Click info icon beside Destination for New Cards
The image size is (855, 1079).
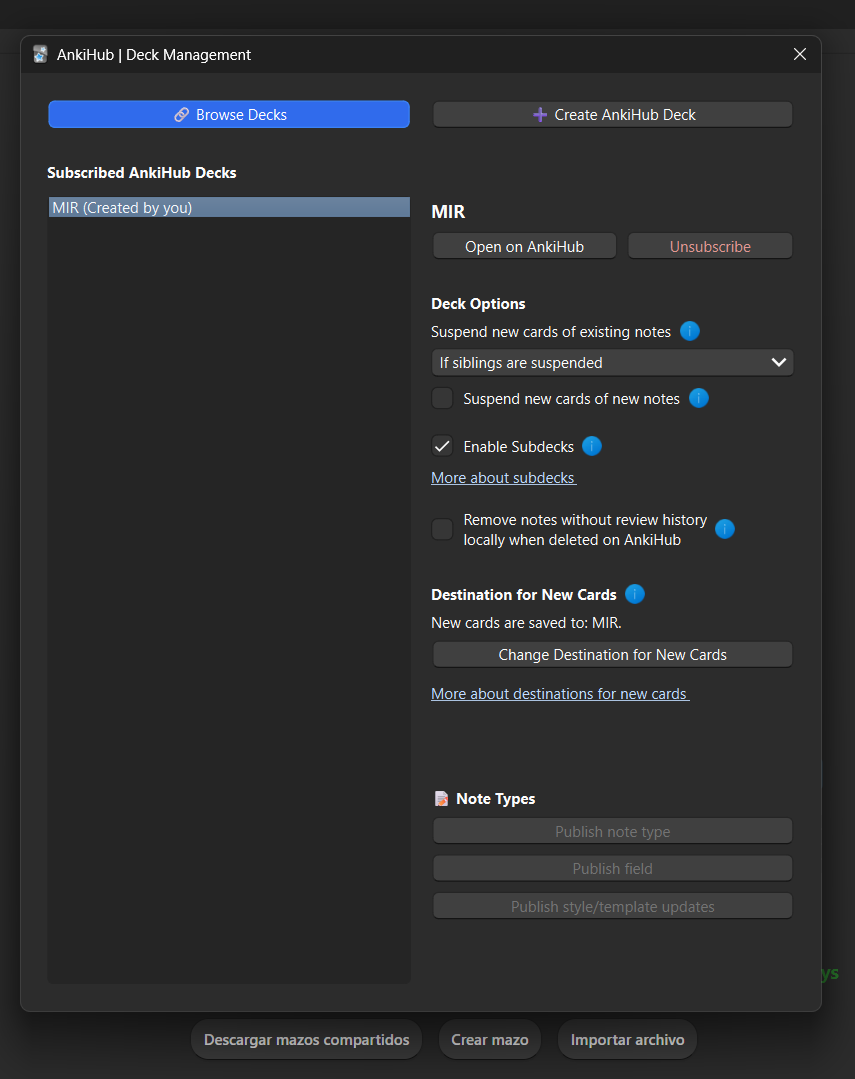pos(635,594)
